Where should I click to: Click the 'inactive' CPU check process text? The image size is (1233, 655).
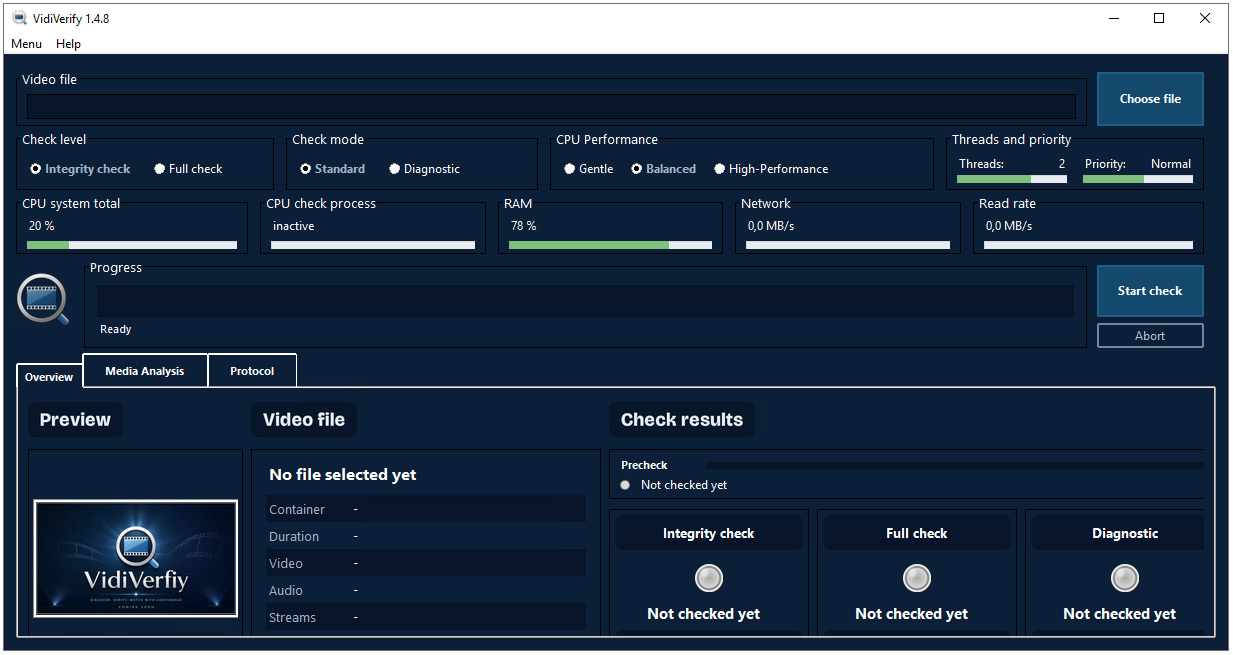coord(294,226)
